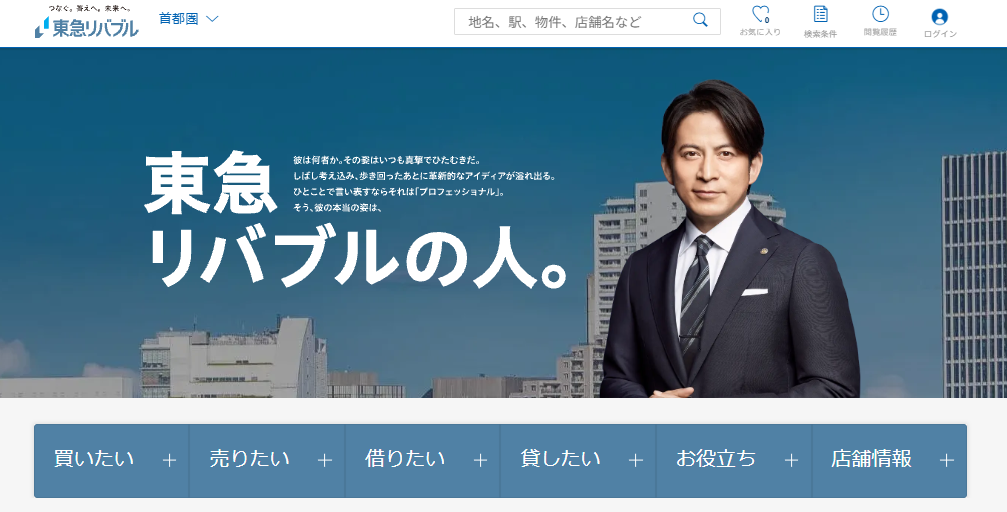Expand the 貸したい menu
Viewport: 1007px width, 512px height.
click(578, 461)
